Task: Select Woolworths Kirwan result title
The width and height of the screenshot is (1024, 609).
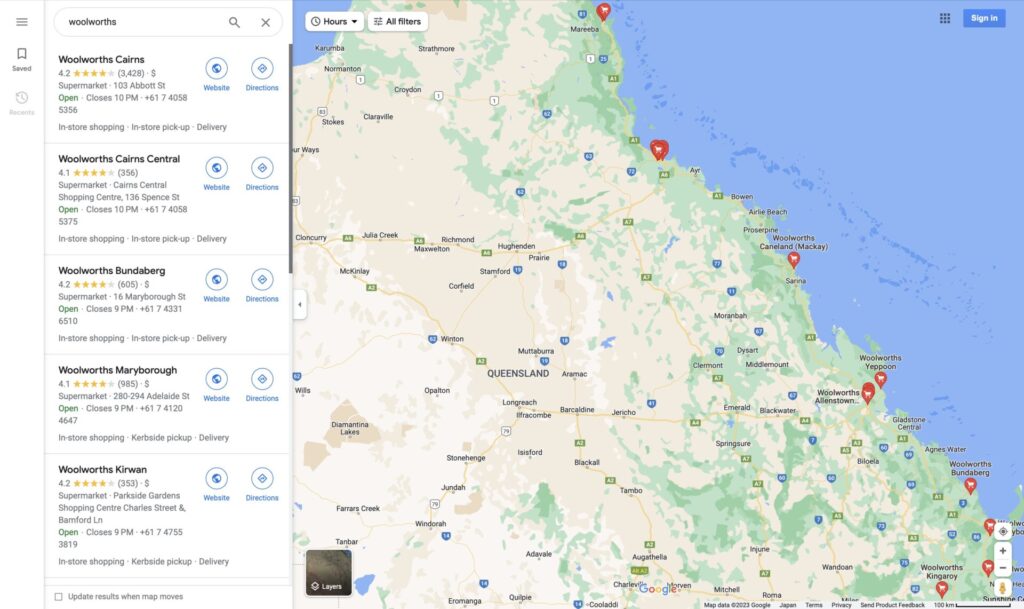Action: pyautogui.click(x=103, y=469)
